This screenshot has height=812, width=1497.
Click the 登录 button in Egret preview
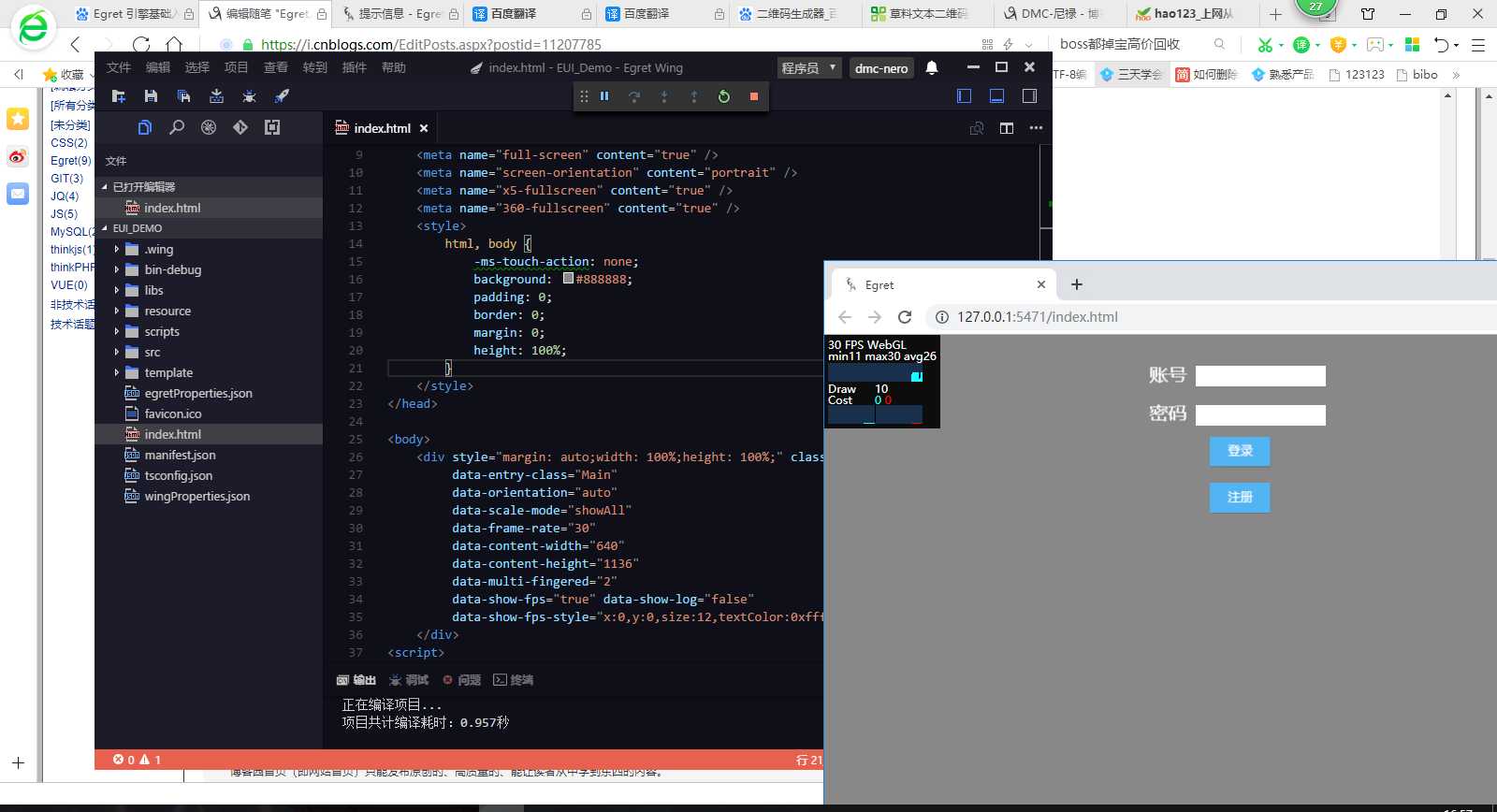tap(1240, 451)
